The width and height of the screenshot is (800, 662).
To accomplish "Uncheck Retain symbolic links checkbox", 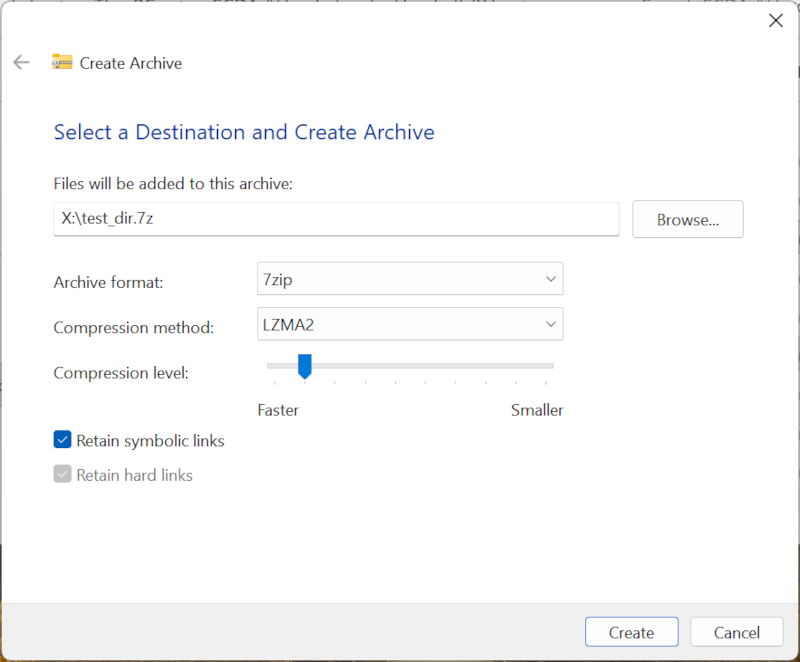I will (x=62, y=440).
